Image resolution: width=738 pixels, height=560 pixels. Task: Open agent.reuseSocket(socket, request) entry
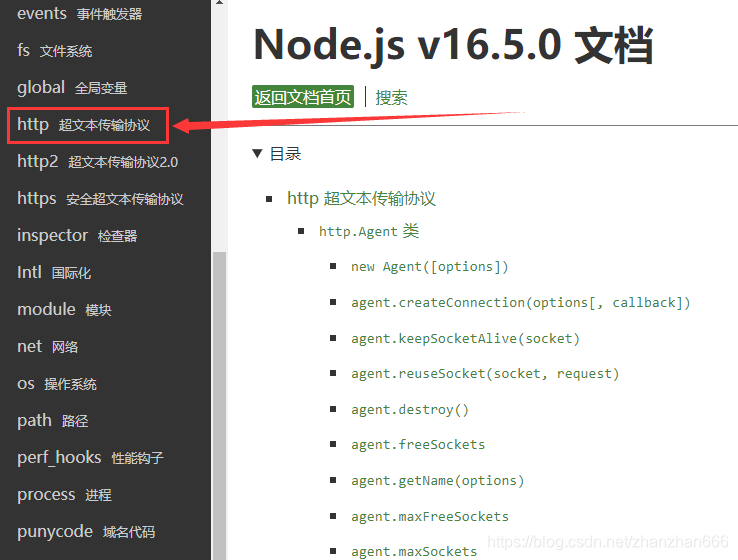(x=485, y=374)
